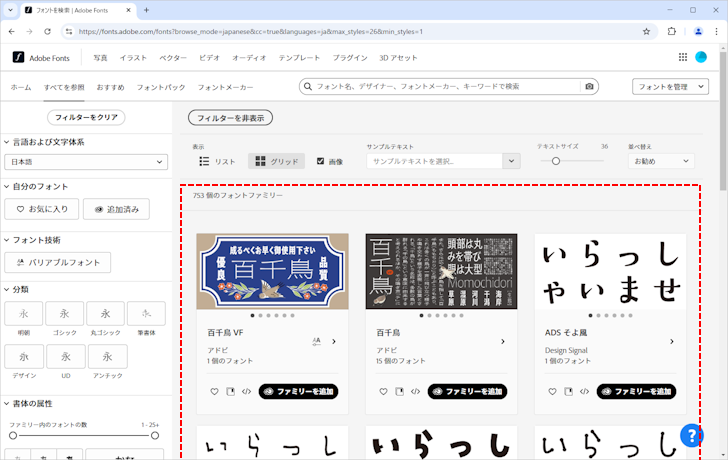This screenshot has width=728, height=460.
Task: Open the browser extensions puzzle icon
Action: tap(671, 32)
